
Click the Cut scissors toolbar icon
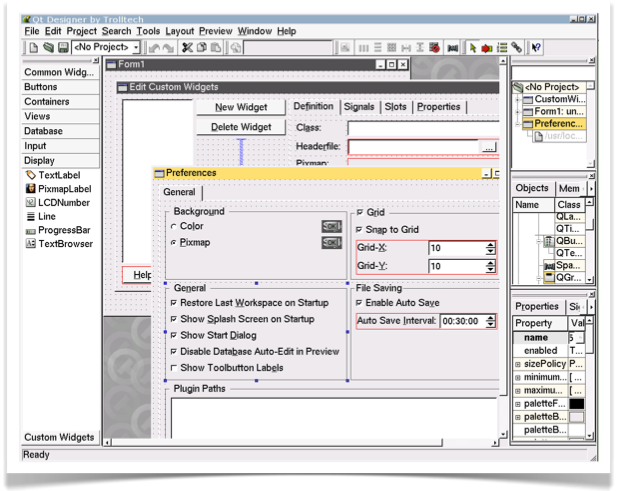pos(186,47)
